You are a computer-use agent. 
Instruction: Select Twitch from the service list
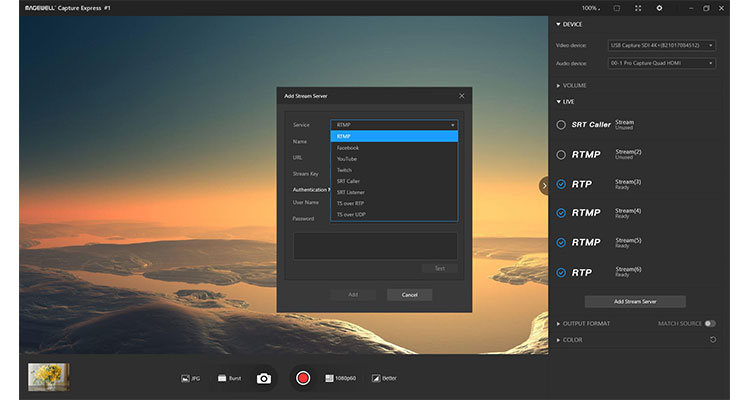point(394,170)
